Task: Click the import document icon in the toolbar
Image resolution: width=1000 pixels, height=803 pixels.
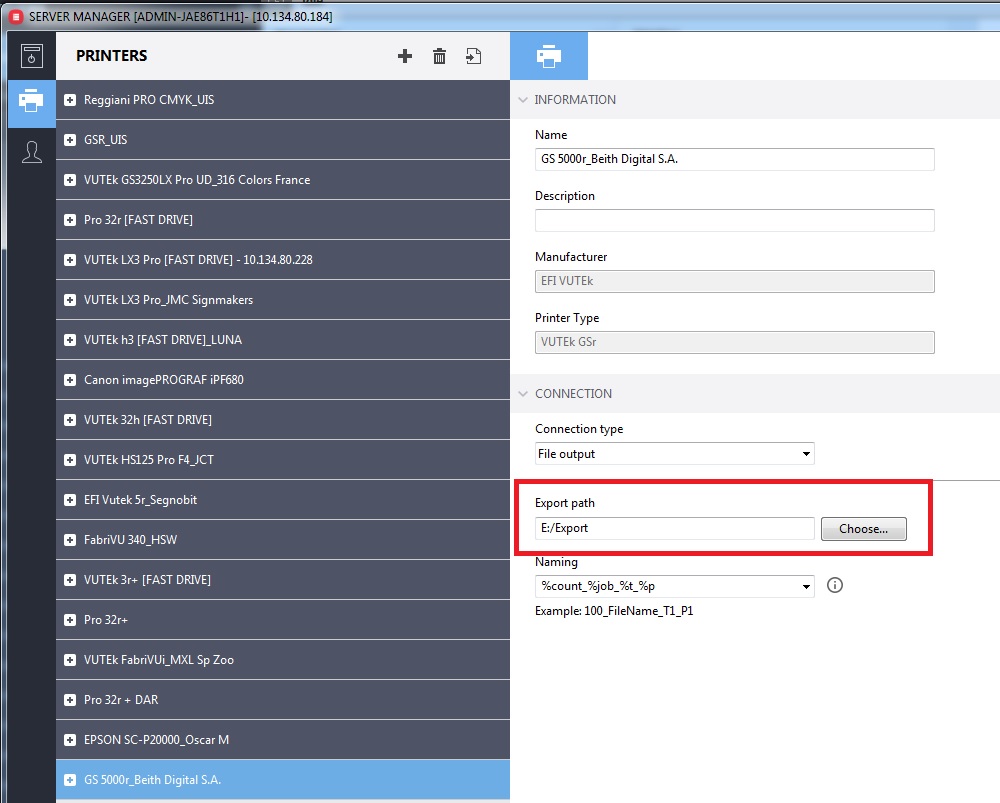Action: point(473,56)
